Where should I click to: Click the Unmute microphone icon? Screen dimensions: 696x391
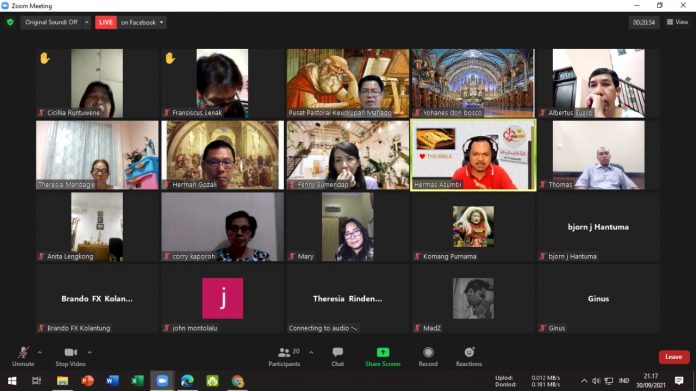[23, 352]
